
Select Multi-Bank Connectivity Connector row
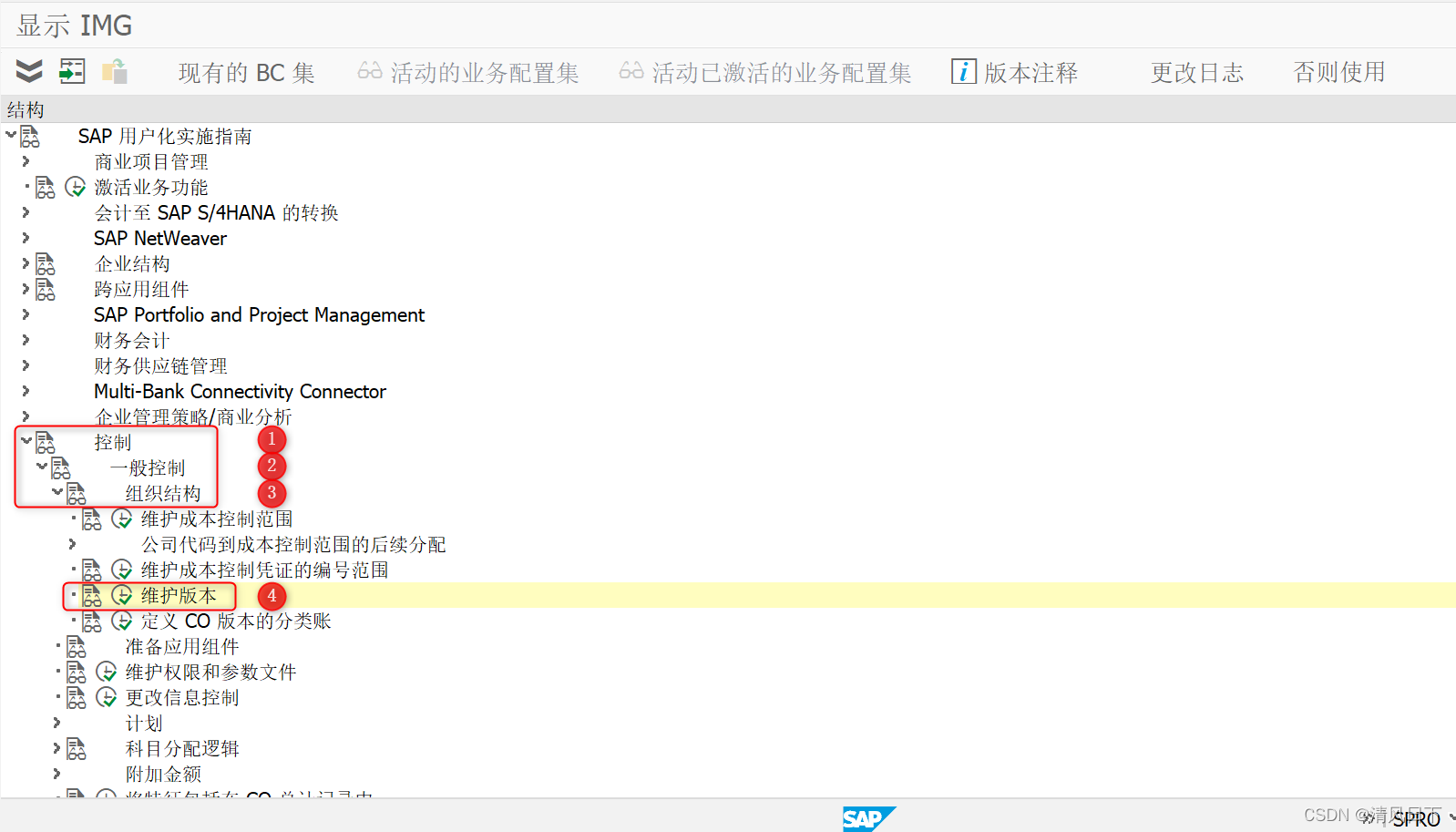(x=240, y=392)
